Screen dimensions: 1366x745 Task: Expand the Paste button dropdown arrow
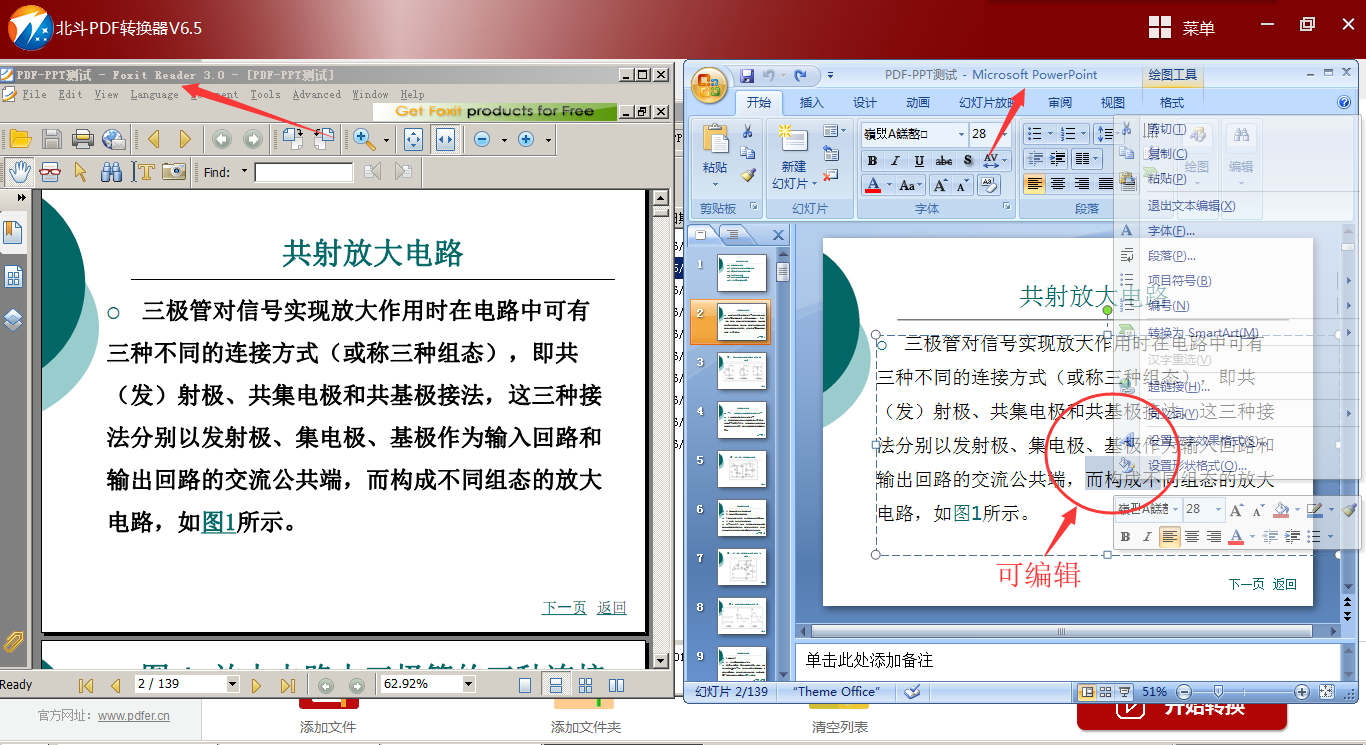[x=715, y=185]
